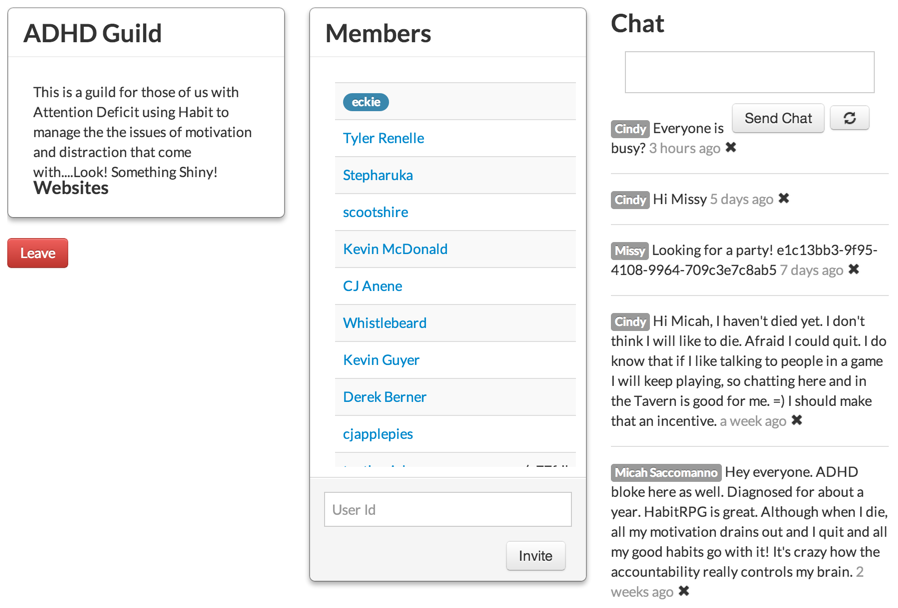898x608 pixels.
Task: Open Whistlebeard's member profile
Action: click(x=385, y=323)
